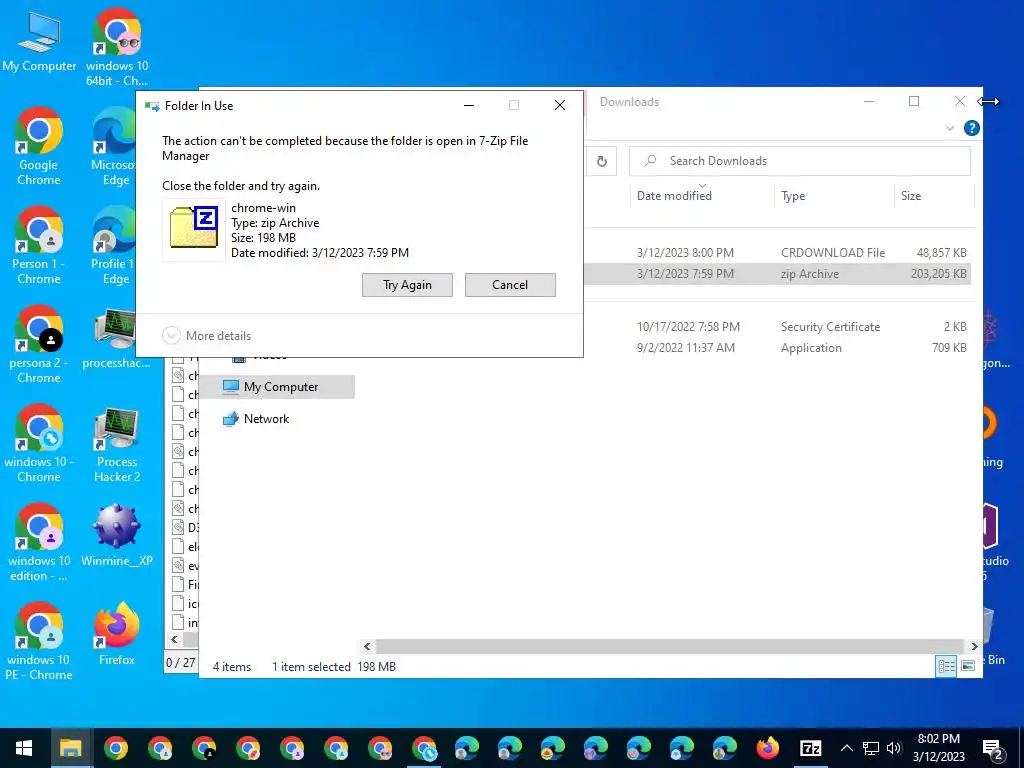The image size is (1024, 768).
Task: Open the Windows Start menu
Action: click(24, 748)
